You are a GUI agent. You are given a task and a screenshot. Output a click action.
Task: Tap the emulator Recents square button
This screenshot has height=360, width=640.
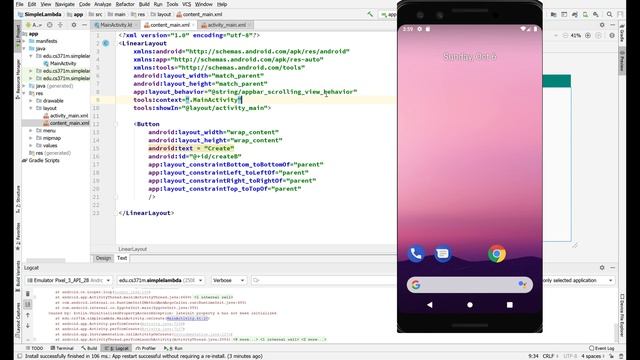(x=509, y=304)
